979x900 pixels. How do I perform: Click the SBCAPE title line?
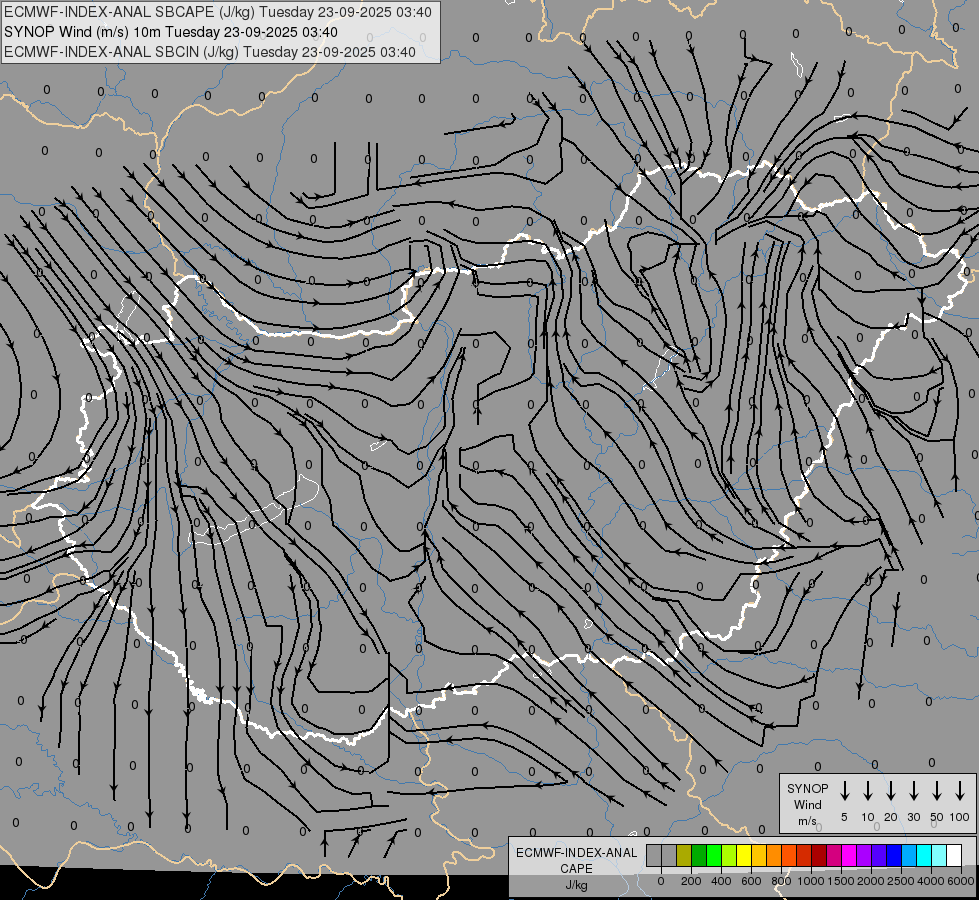tap(218, 12)
